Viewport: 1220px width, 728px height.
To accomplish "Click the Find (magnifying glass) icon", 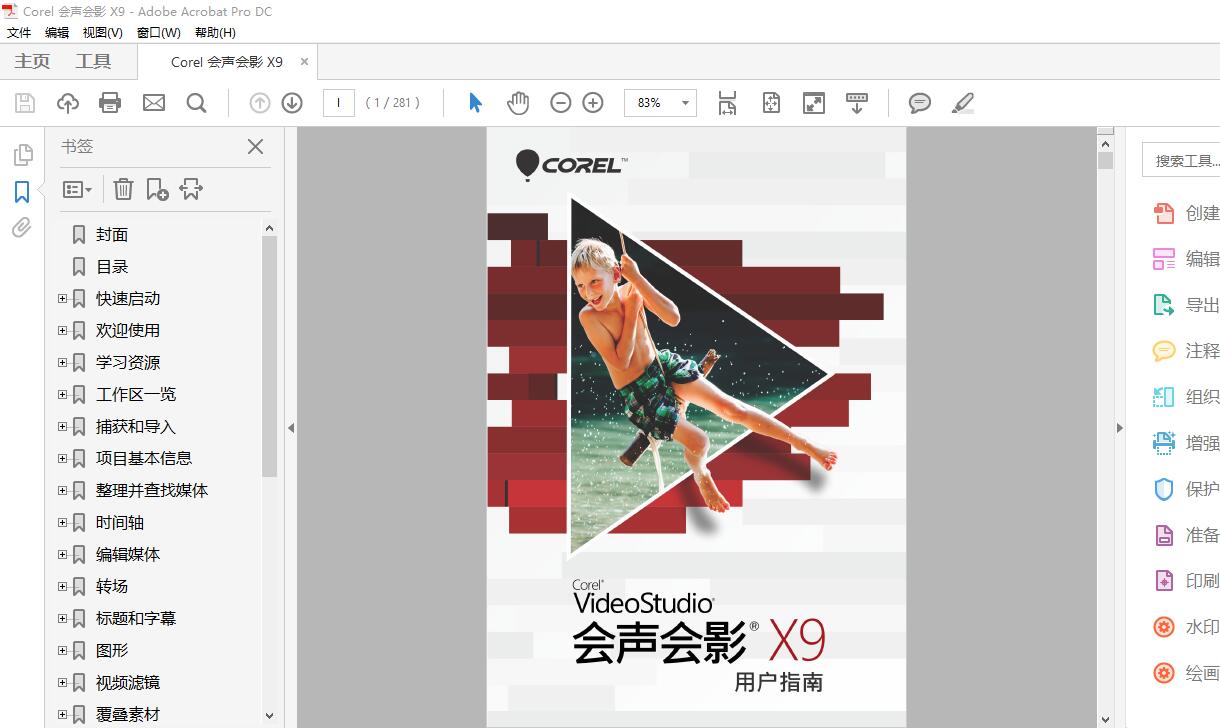I will click(x=196, y=102).
